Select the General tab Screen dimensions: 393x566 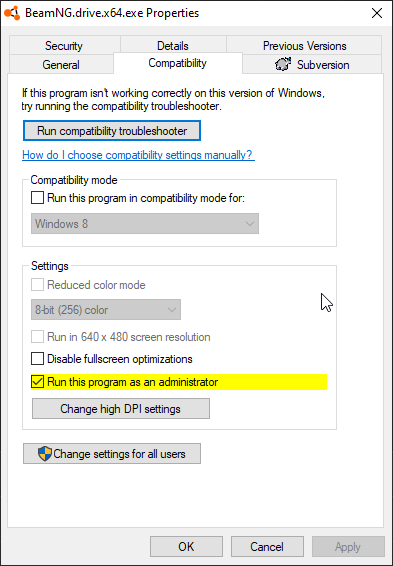point(61,65)
